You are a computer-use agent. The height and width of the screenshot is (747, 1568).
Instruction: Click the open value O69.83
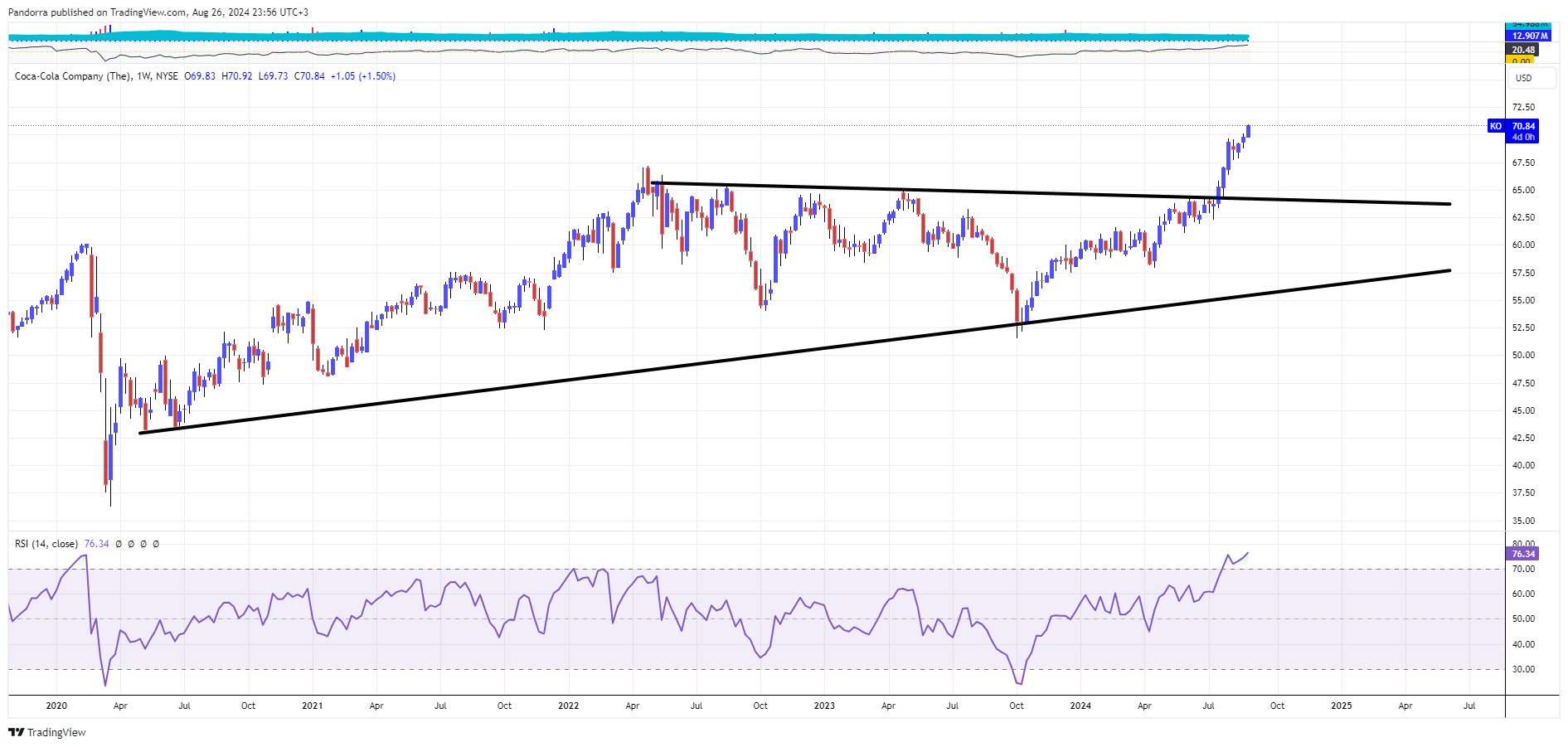pos(200,76)
